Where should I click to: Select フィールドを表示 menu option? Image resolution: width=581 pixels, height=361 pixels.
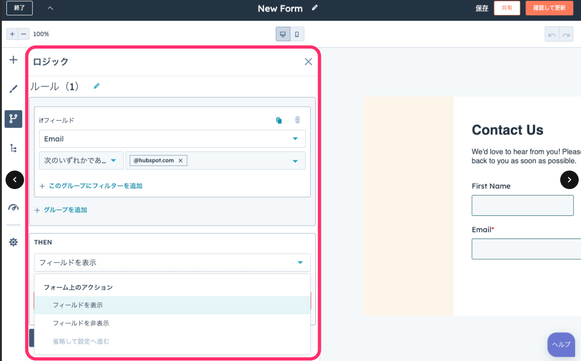(172, 305)
